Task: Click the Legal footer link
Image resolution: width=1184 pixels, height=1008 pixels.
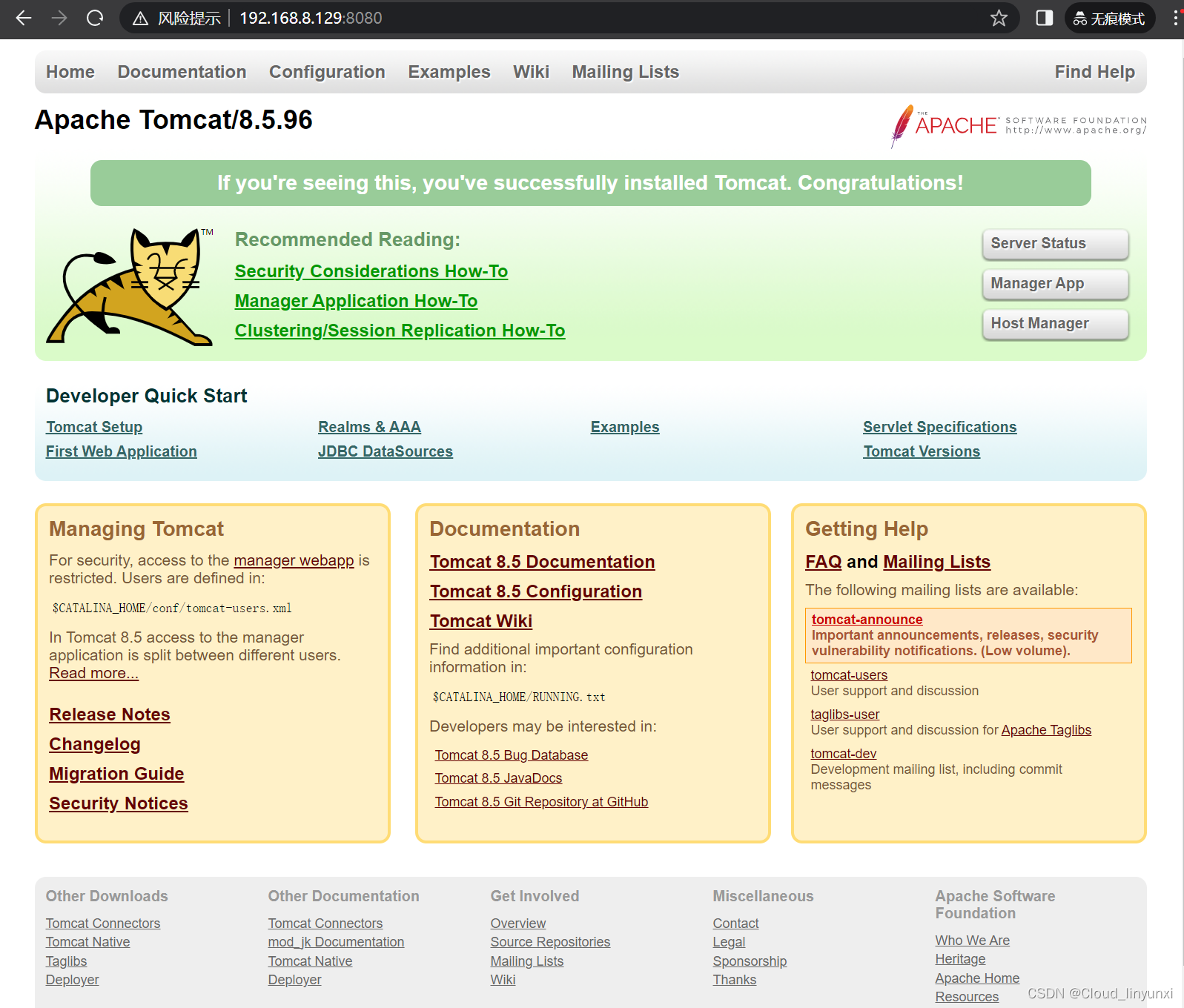Action: [x=729, y=942]
